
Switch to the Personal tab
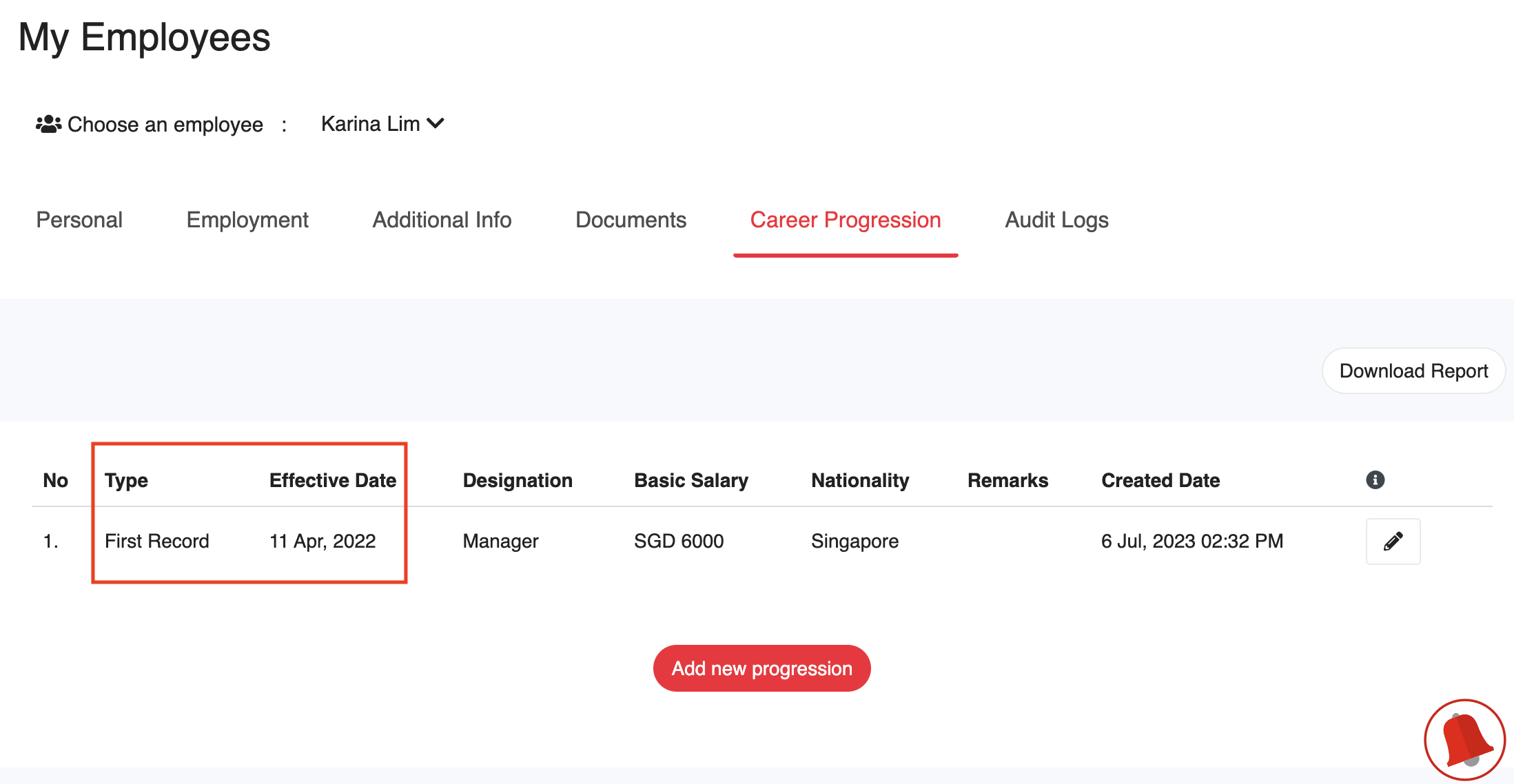click(79, 220)
